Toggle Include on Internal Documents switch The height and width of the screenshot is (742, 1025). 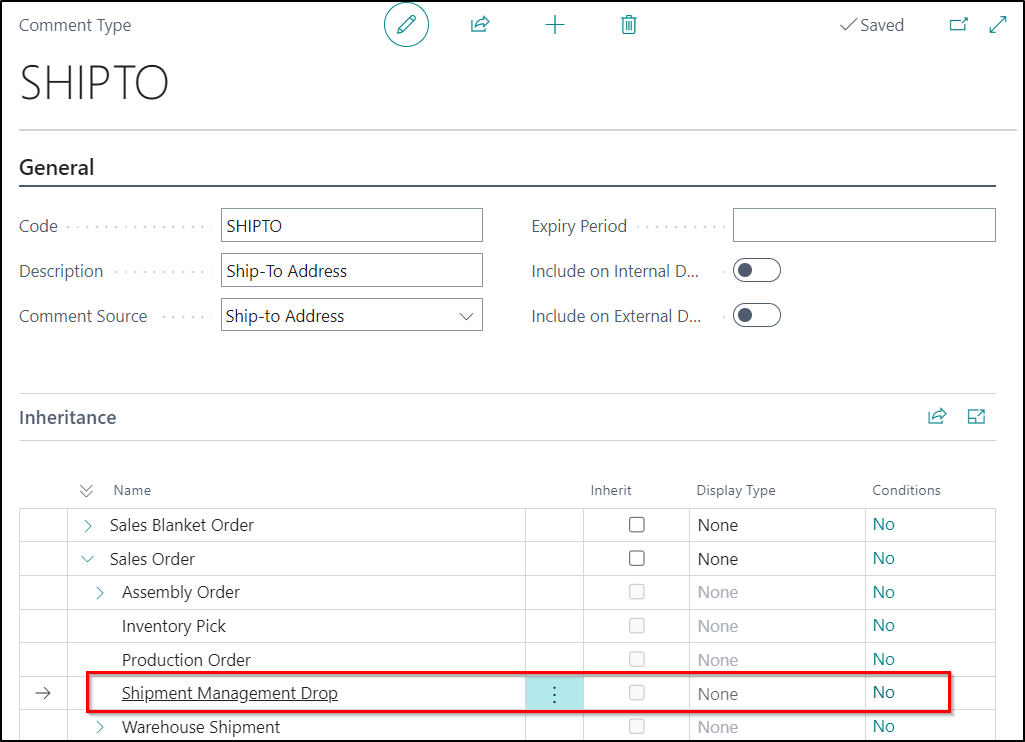pyautogui.click(x=756, y=270)
